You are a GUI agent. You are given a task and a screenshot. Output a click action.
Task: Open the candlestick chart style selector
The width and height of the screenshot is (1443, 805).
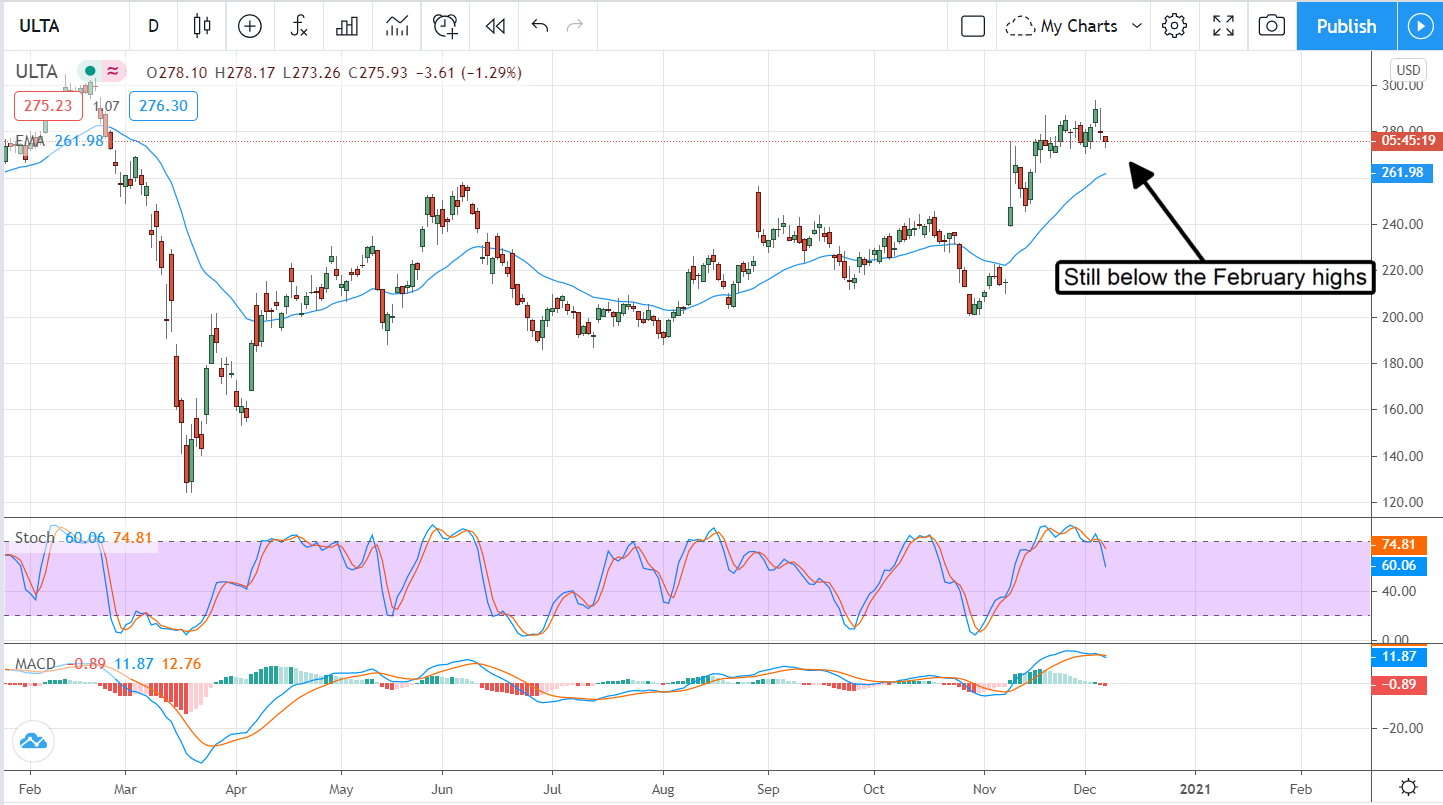[203, 26]
